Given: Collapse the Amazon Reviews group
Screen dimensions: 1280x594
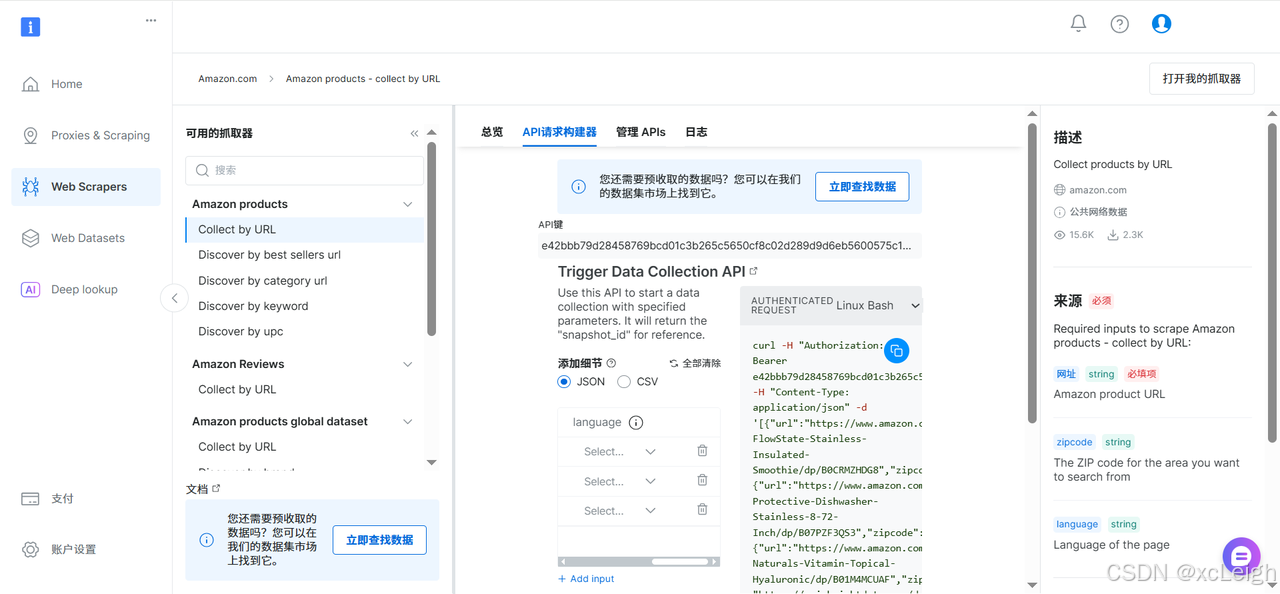Looking at the screenshot, I should [407, 364].
